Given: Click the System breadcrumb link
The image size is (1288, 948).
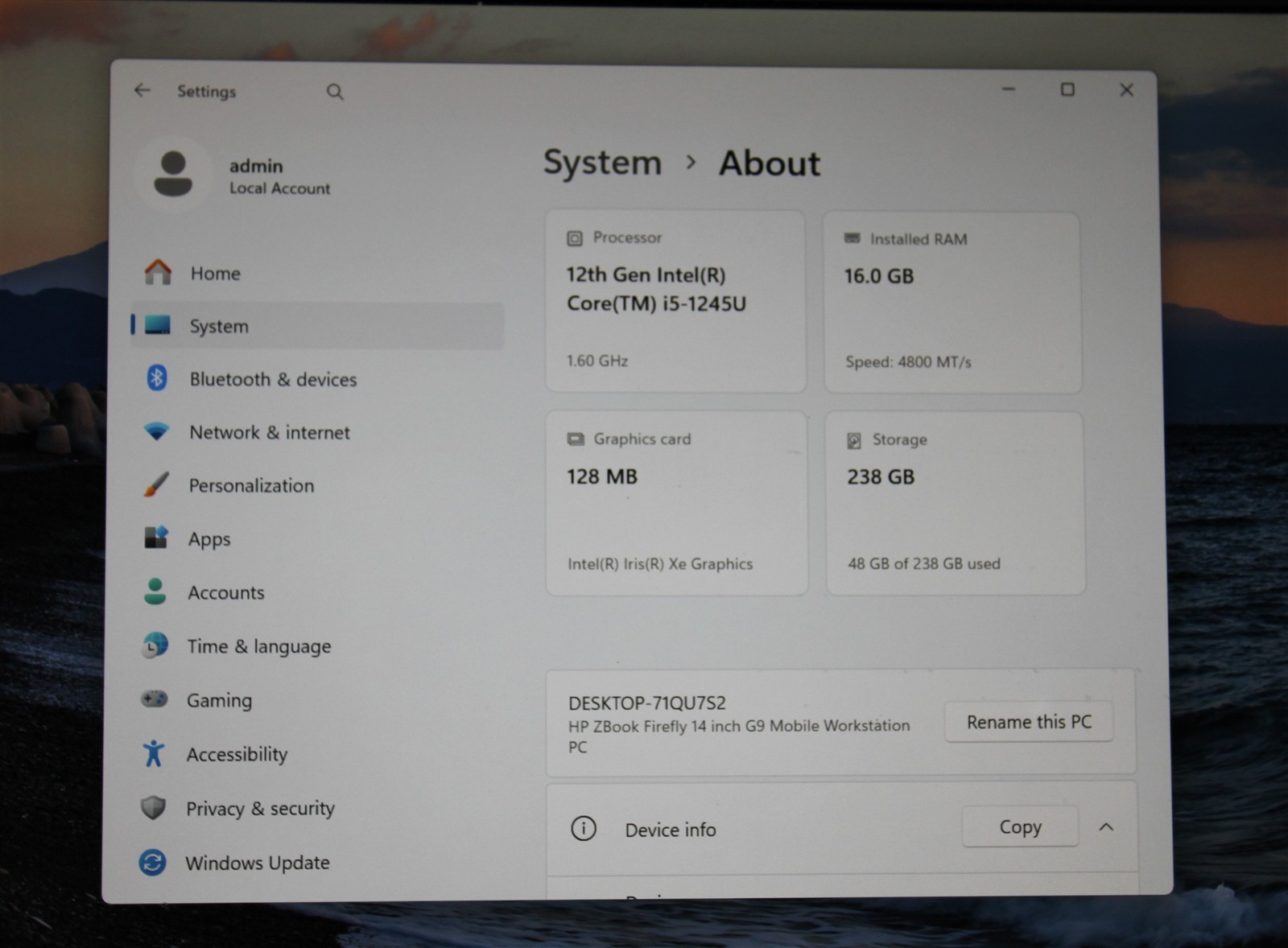Looking at the screenshot, I should [602, 163].
